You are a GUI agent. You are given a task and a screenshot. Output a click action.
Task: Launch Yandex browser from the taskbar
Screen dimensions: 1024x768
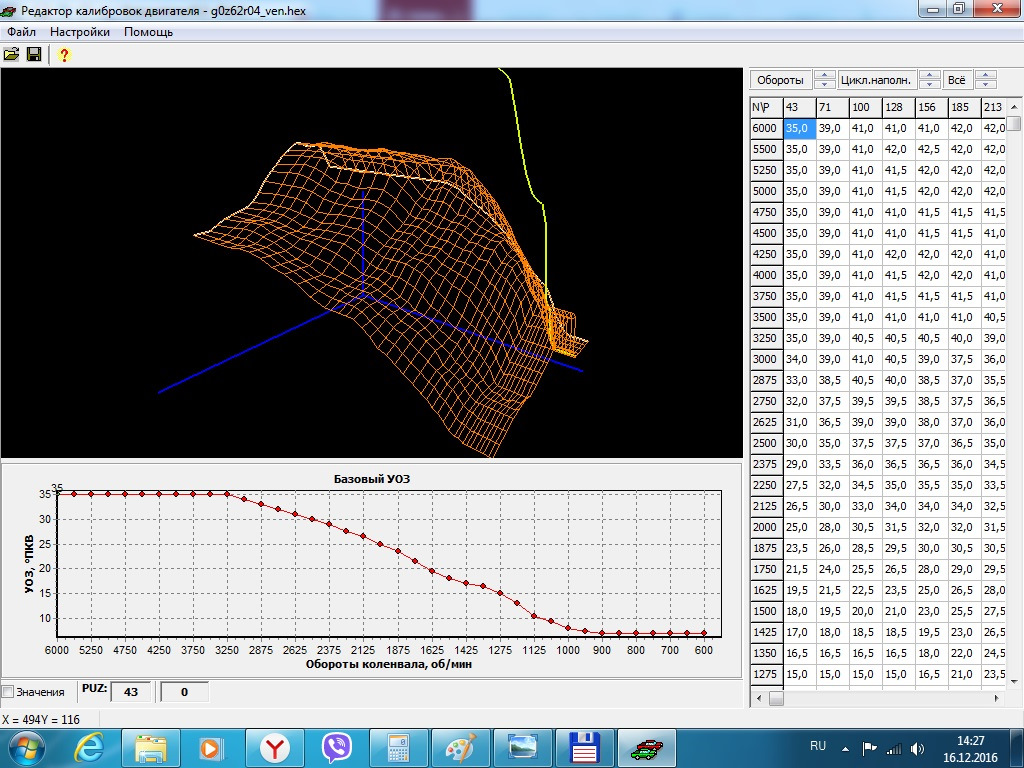(x=275, y=747)
